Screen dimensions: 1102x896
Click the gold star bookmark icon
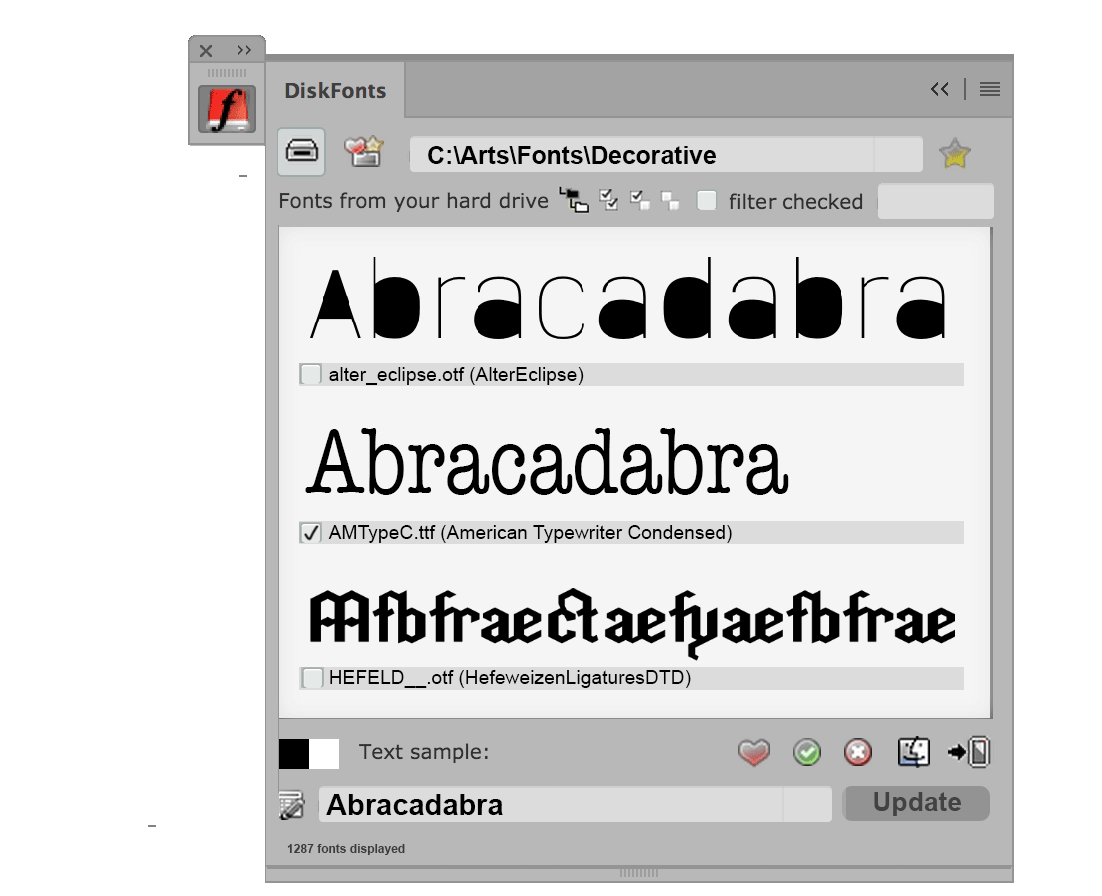(955, 154)
